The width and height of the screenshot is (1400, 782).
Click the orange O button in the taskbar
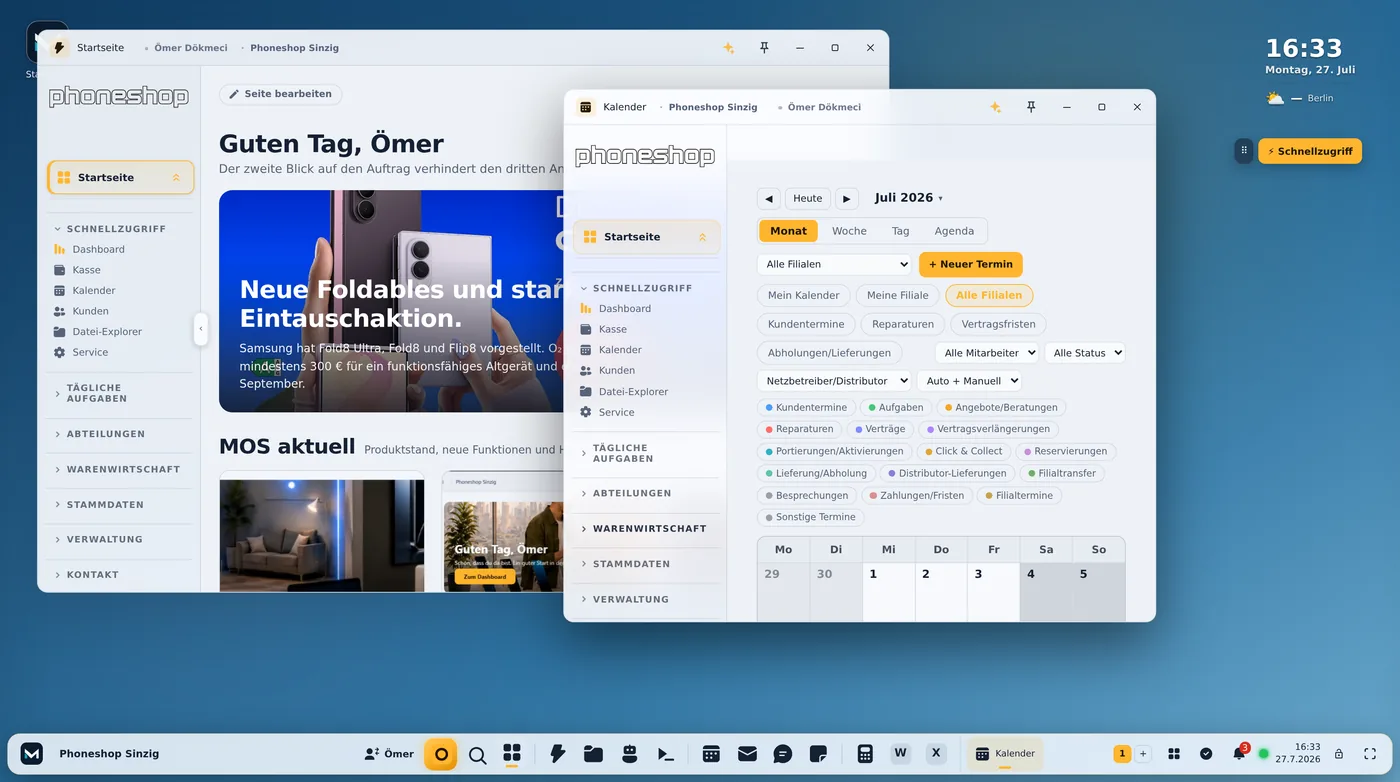[x=441, y=754]
